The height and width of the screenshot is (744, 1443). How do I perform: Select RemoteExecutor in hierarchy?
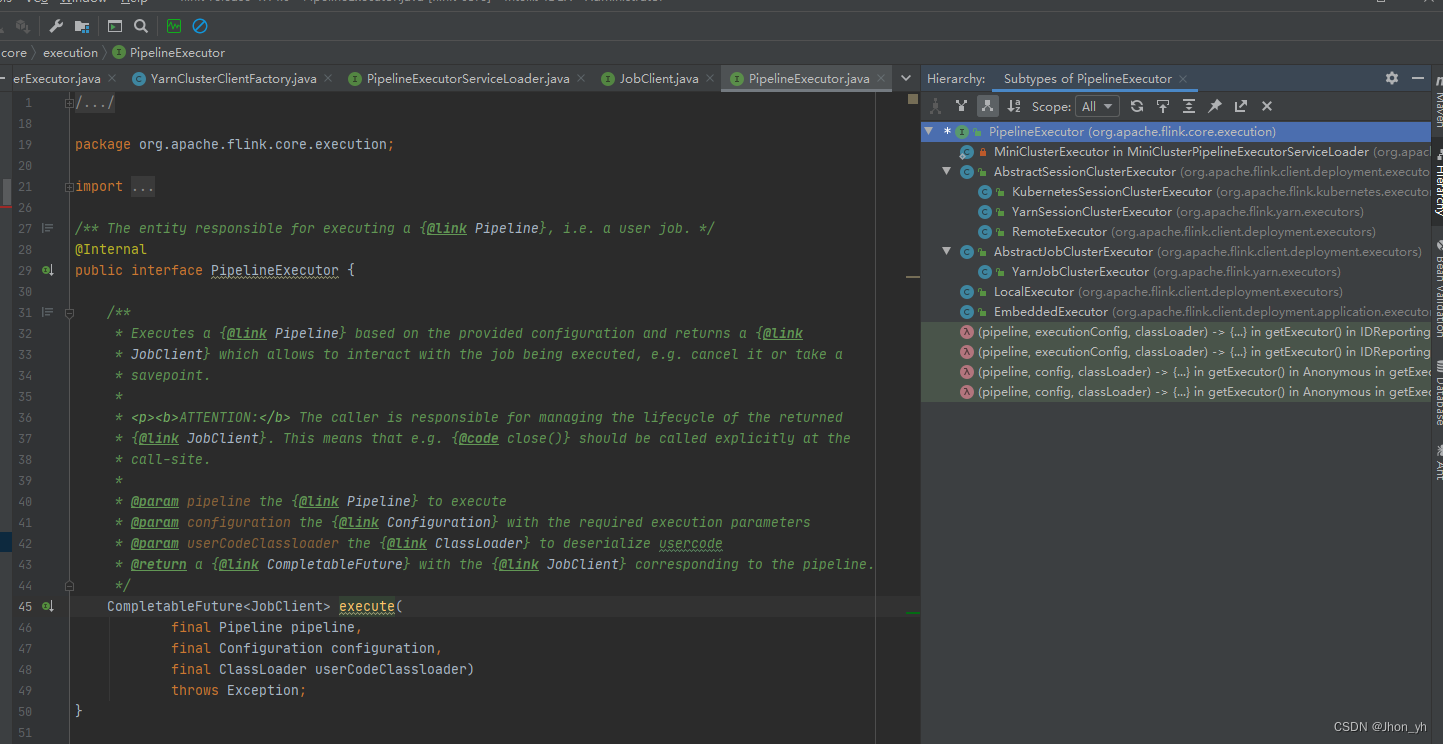[x=1176, y=231]
